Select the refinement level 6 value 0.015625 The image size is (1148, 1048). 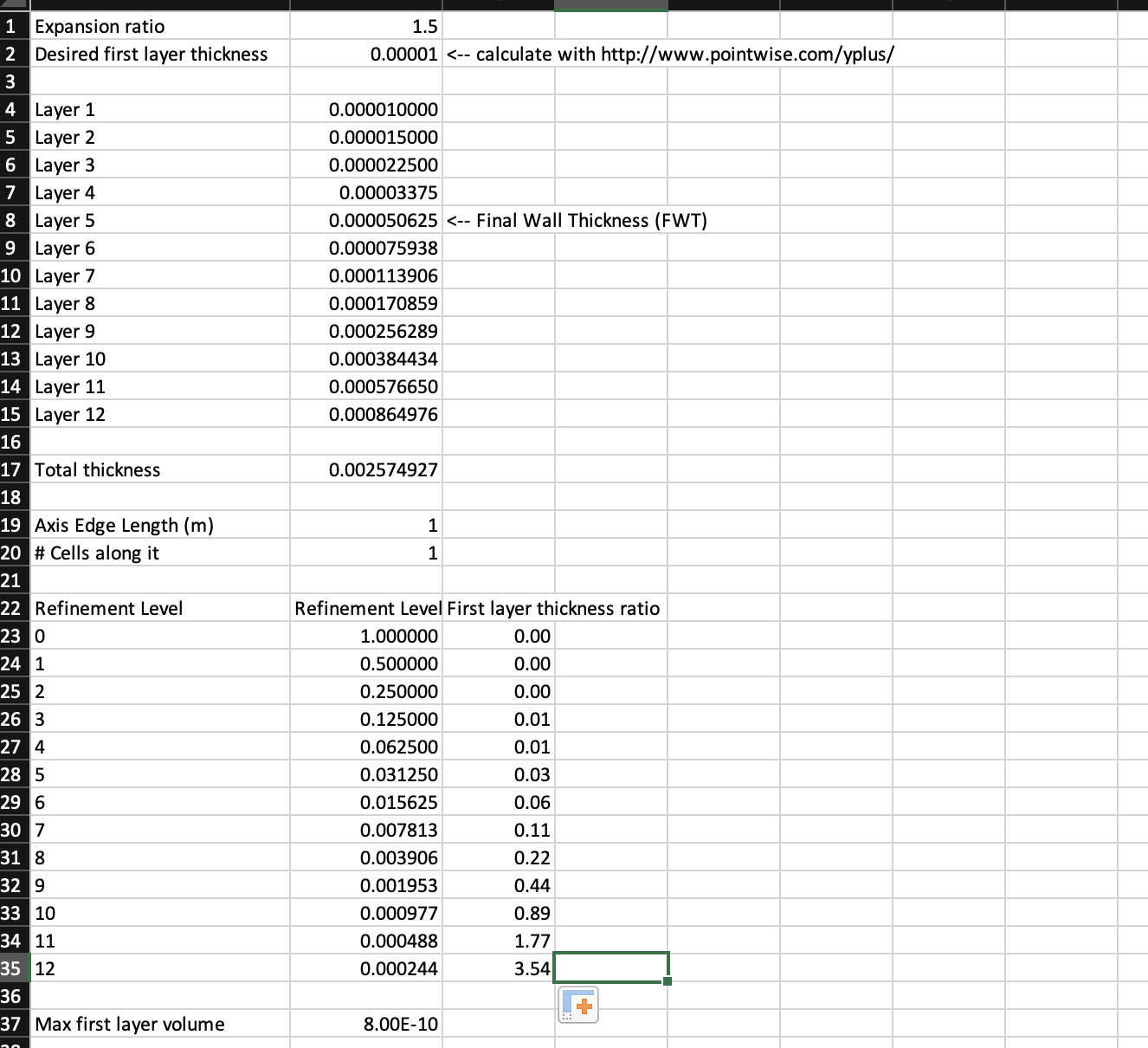(366, 803)
